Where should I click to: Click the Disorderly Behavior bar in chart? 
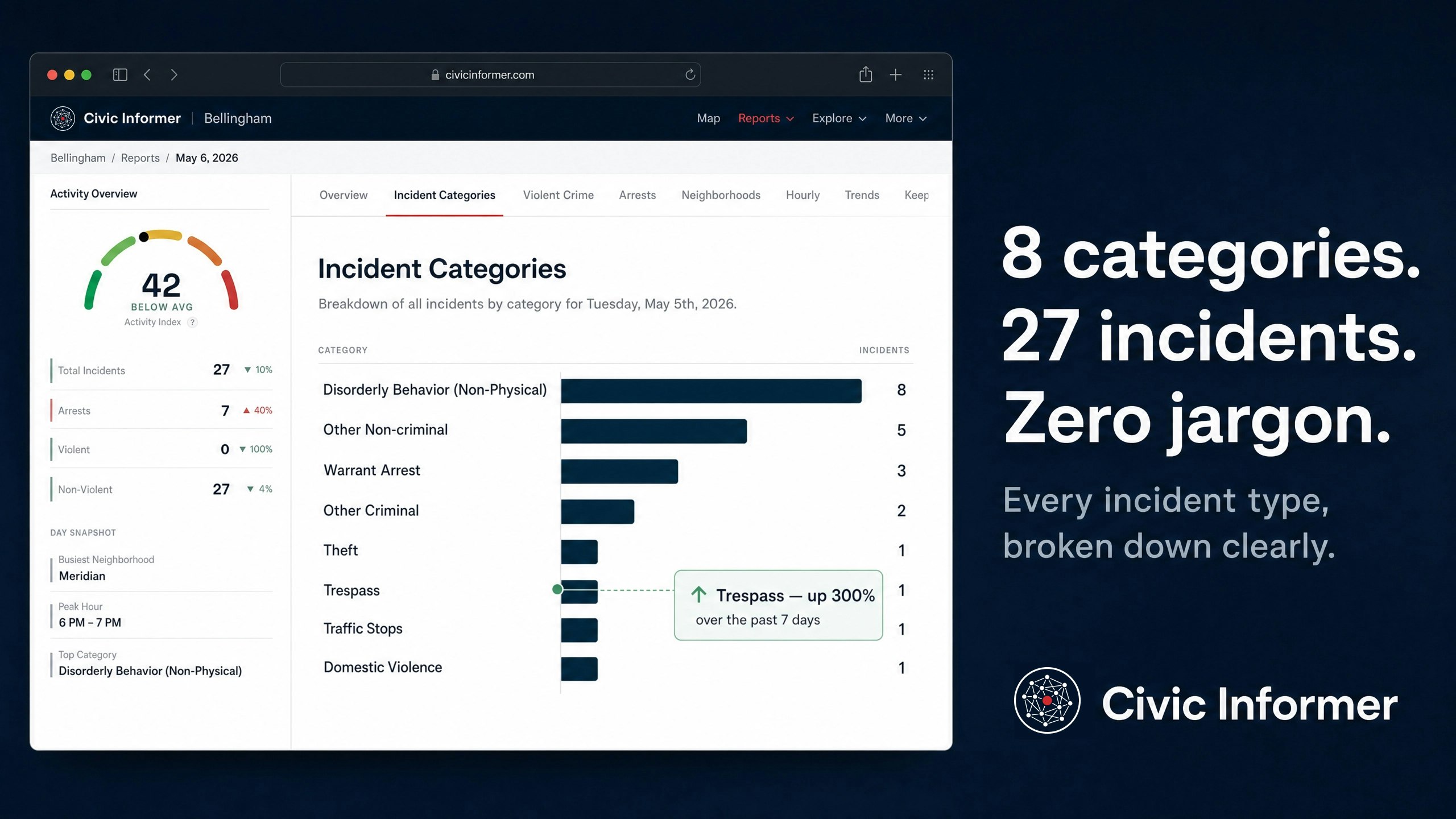pos(711,391)
